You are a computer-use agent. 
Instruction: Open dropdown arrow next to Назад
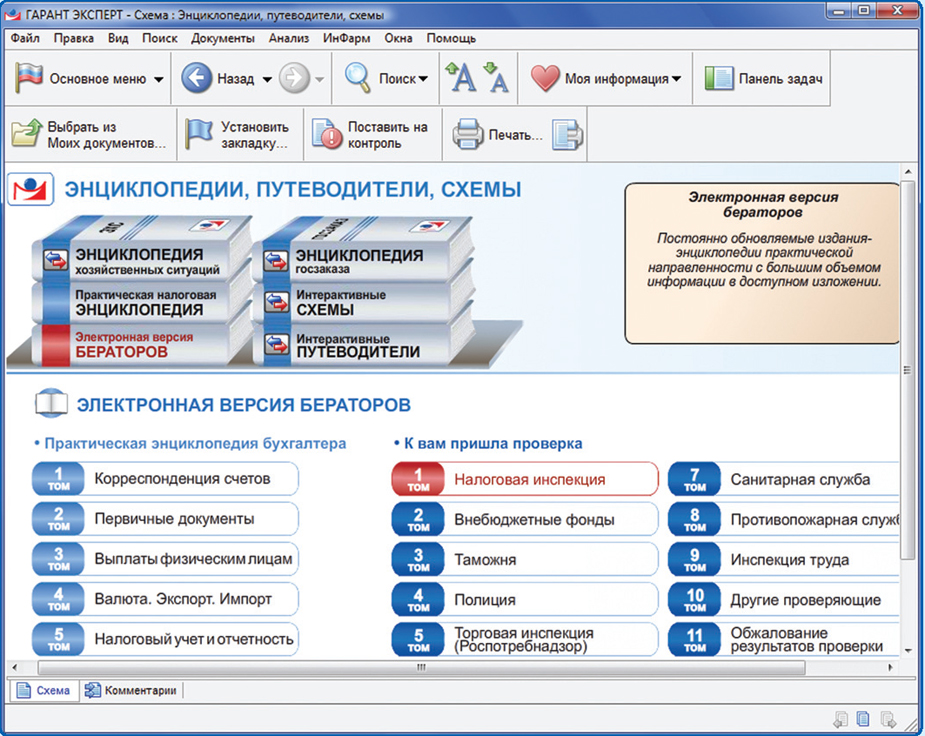click(267, 80)
